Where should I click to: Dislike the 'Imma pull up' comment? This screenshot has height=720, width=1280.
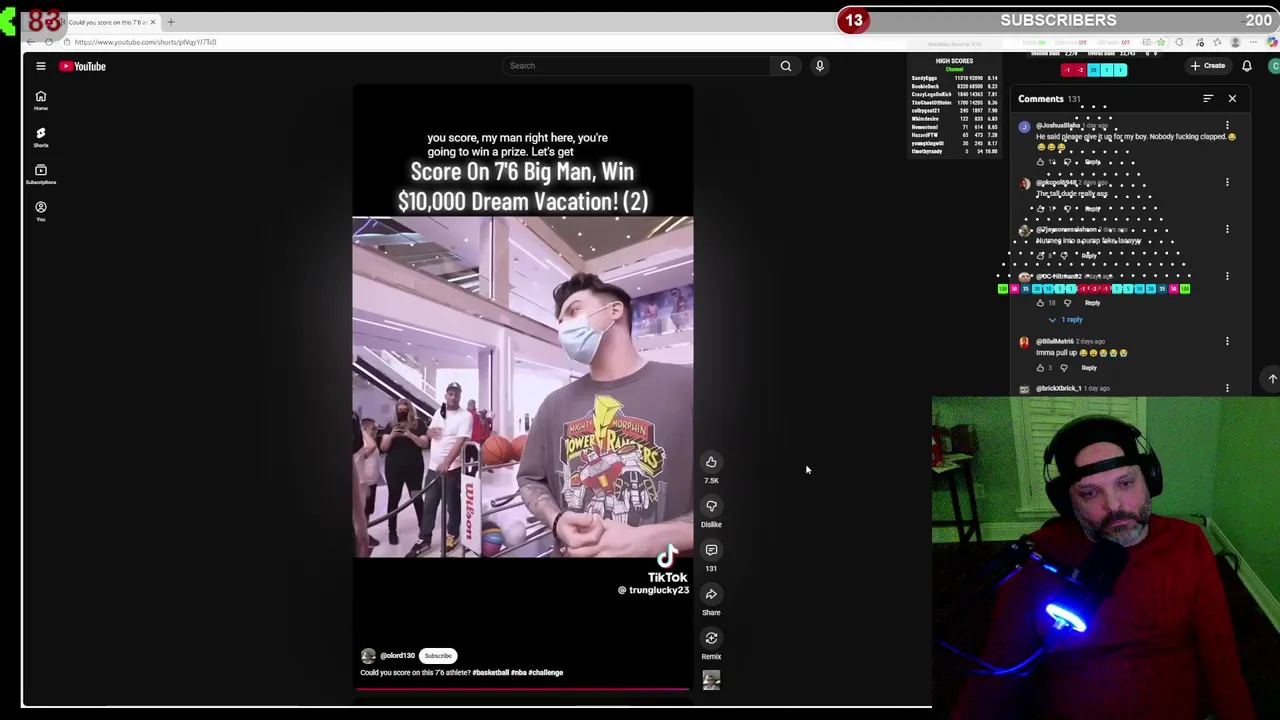point(1064,368)
